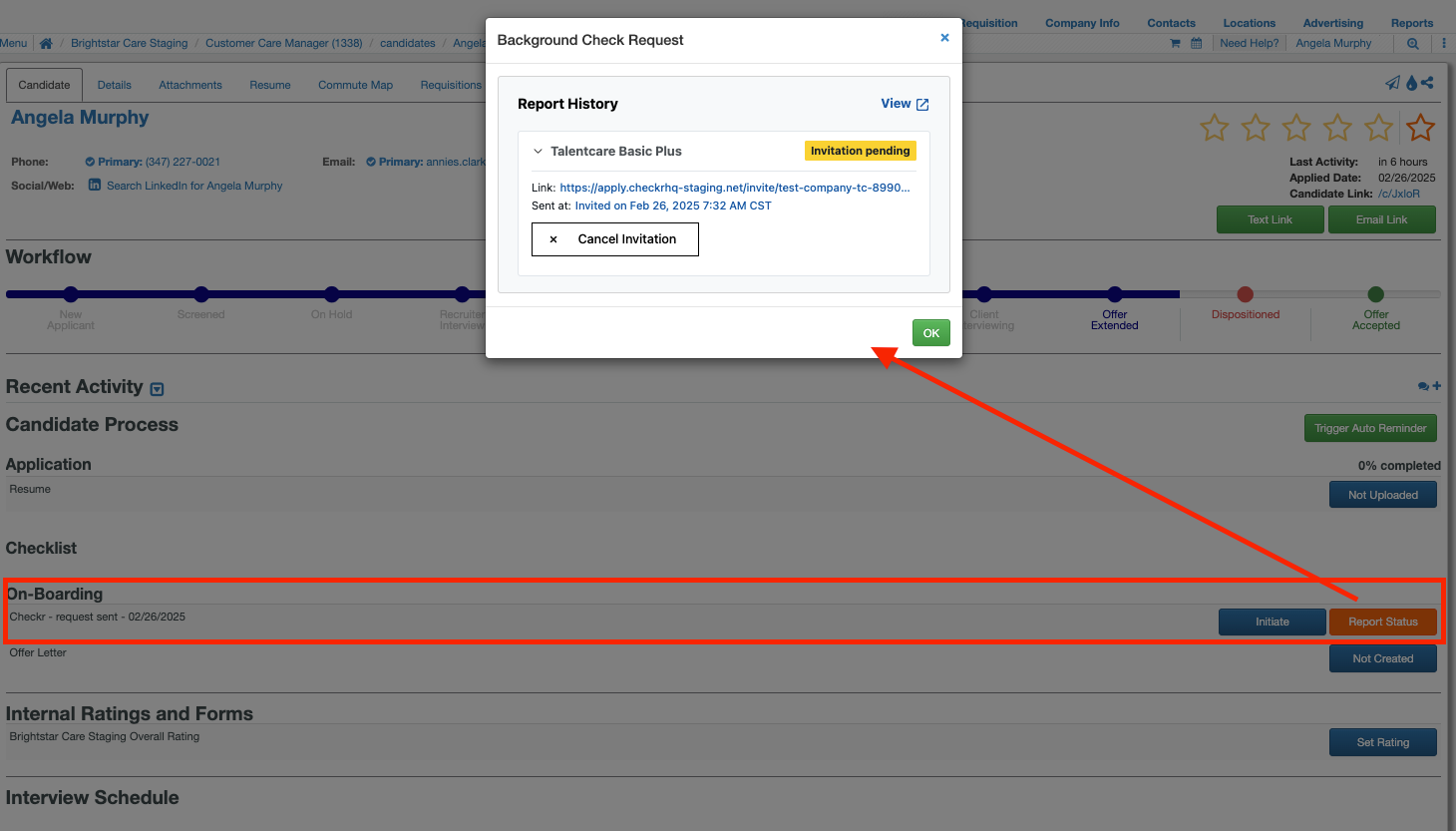Expand the Recent Activity dropdown toggle
The width and height of the screenshot is (1456, 831).
pyautogui.click(x=157, y=389)
